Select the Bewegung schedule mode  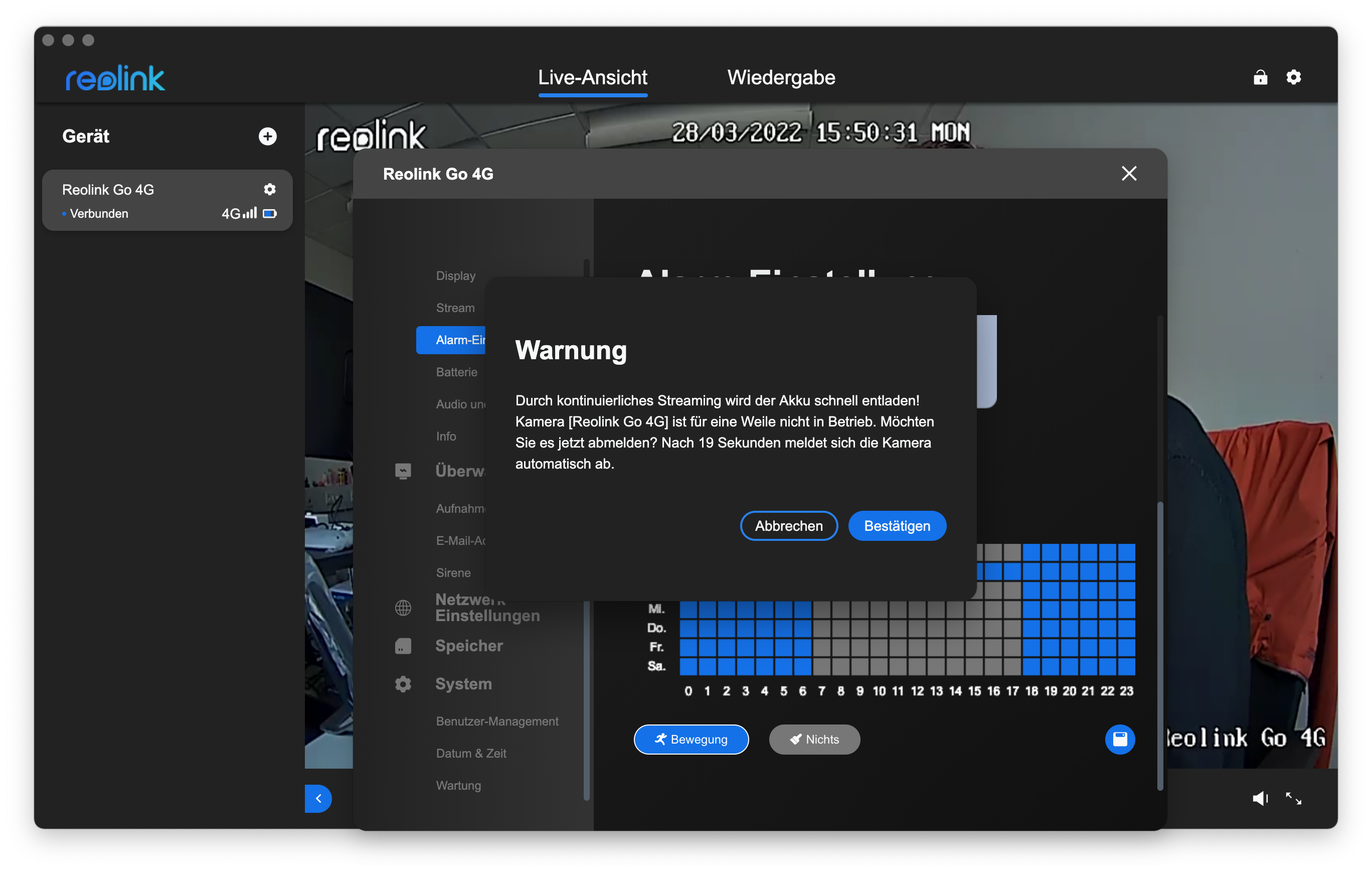pyautogui.click(x=691, y=740)
